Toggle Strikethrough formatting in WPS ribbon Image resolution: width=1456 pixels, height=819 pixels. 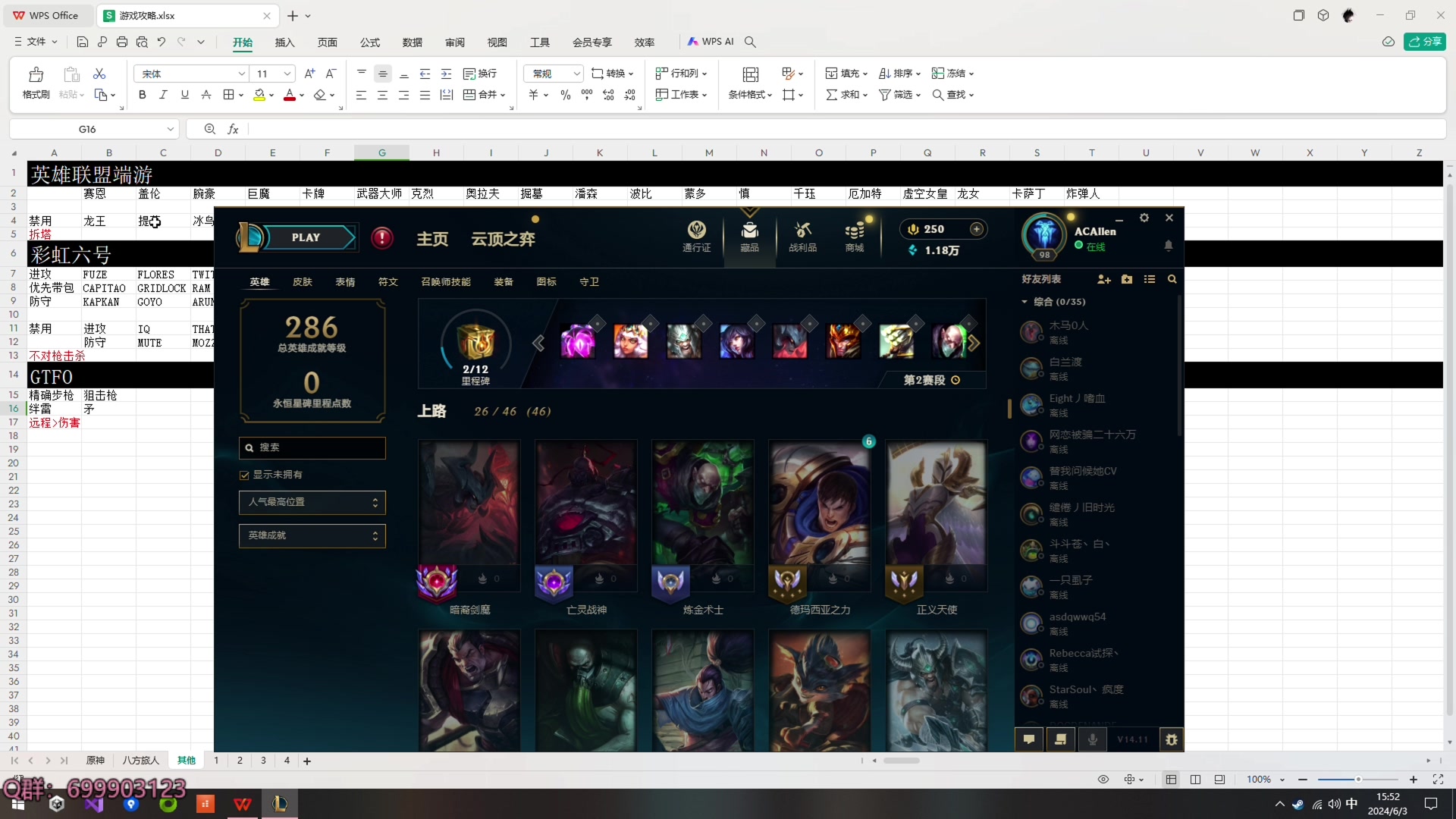click(x=206, y=95)
